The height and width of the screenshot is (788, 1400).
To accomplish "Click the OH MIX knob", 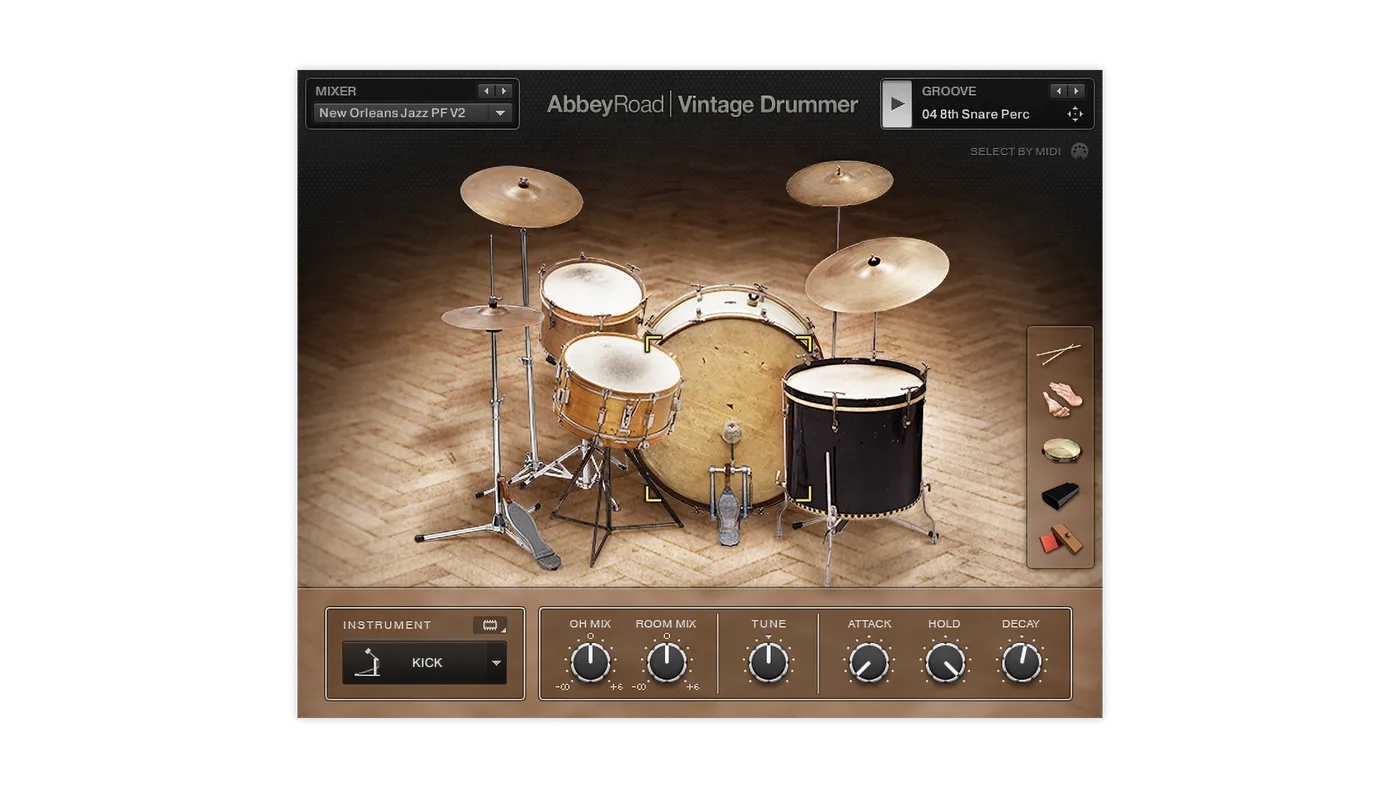I will [x=590, y=662].
